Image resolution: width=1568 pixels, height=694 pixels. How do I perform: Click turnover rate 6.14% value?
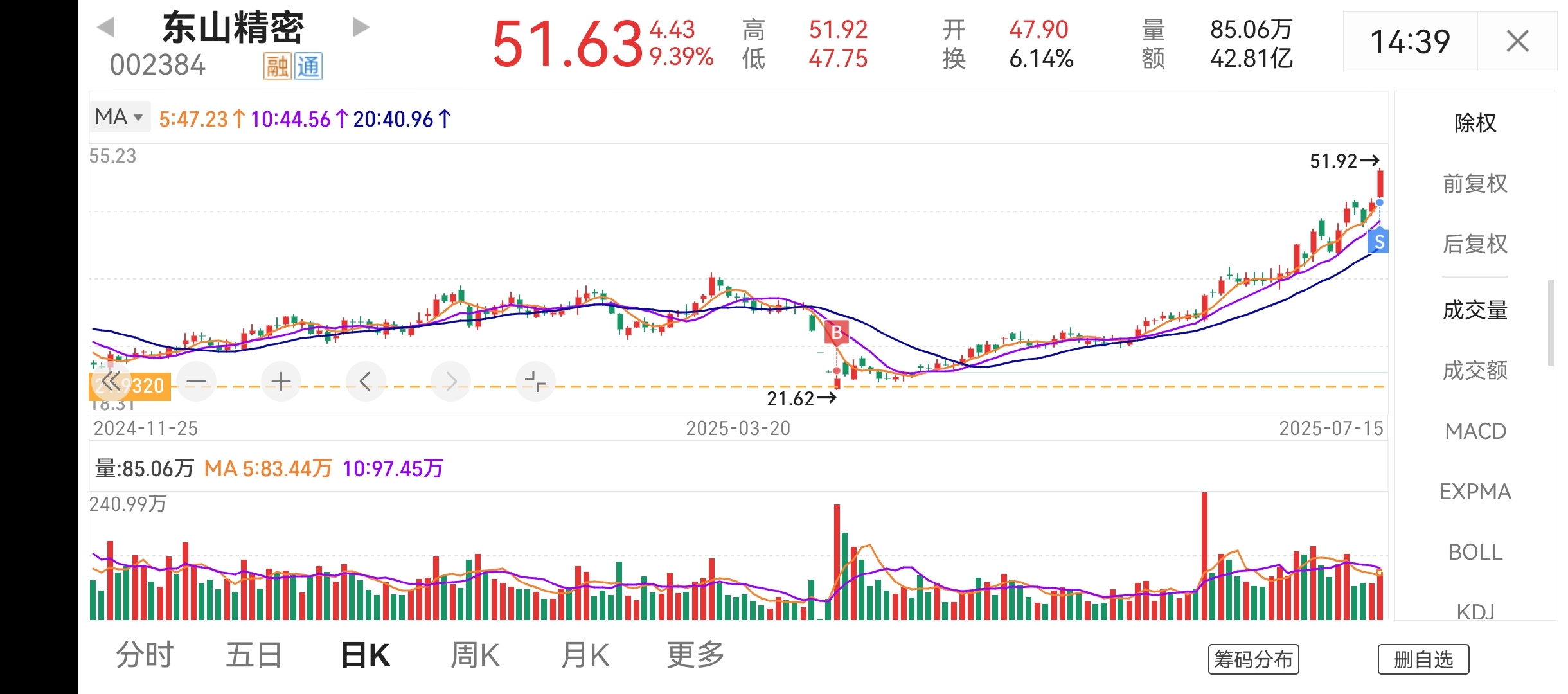(x=1041, y=58)
